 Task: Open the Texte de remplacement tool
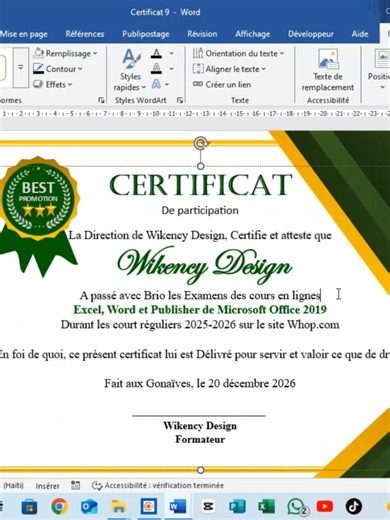[328, 70]
